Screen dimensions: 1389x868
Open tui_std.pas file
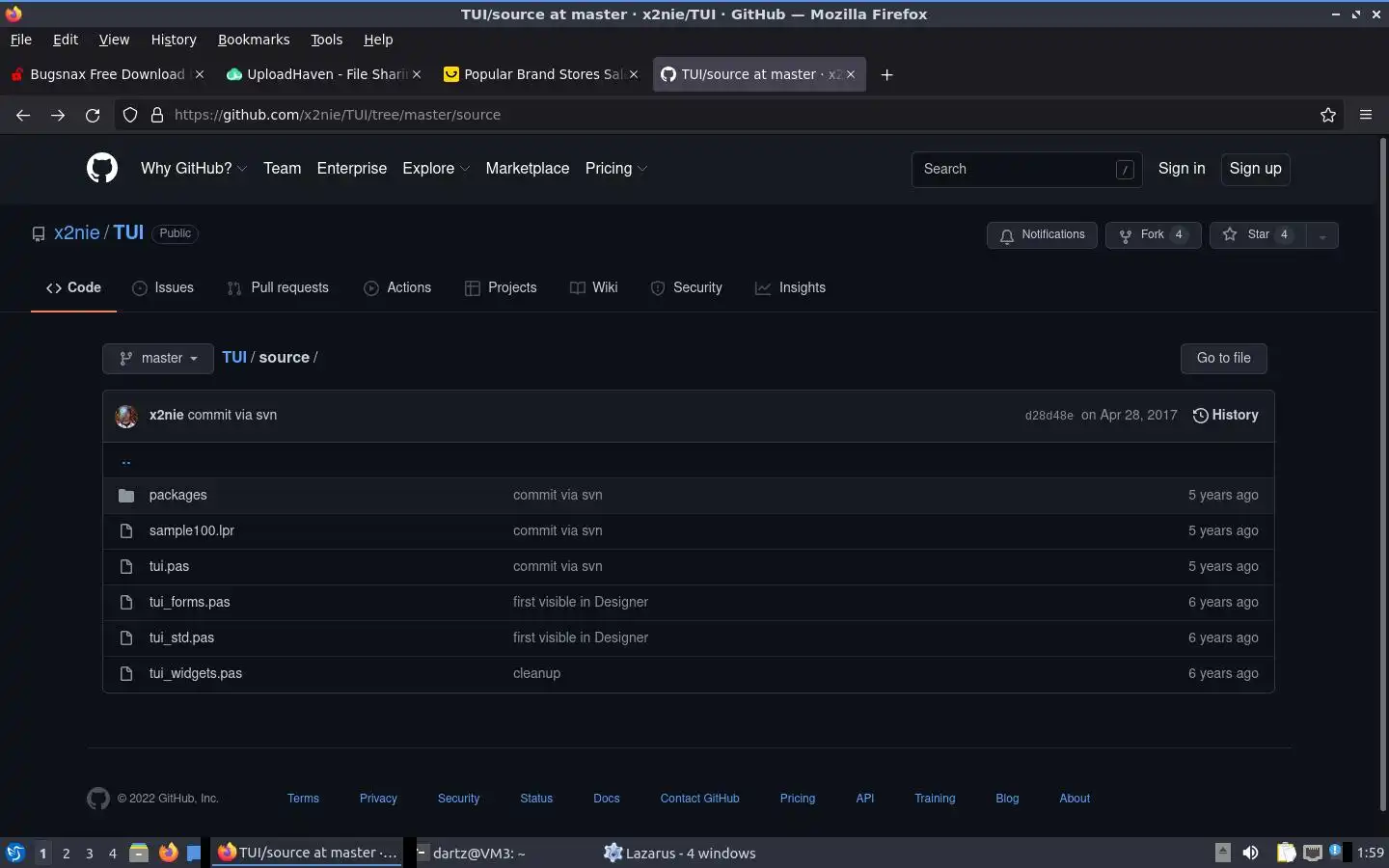[x=181, y=637]
